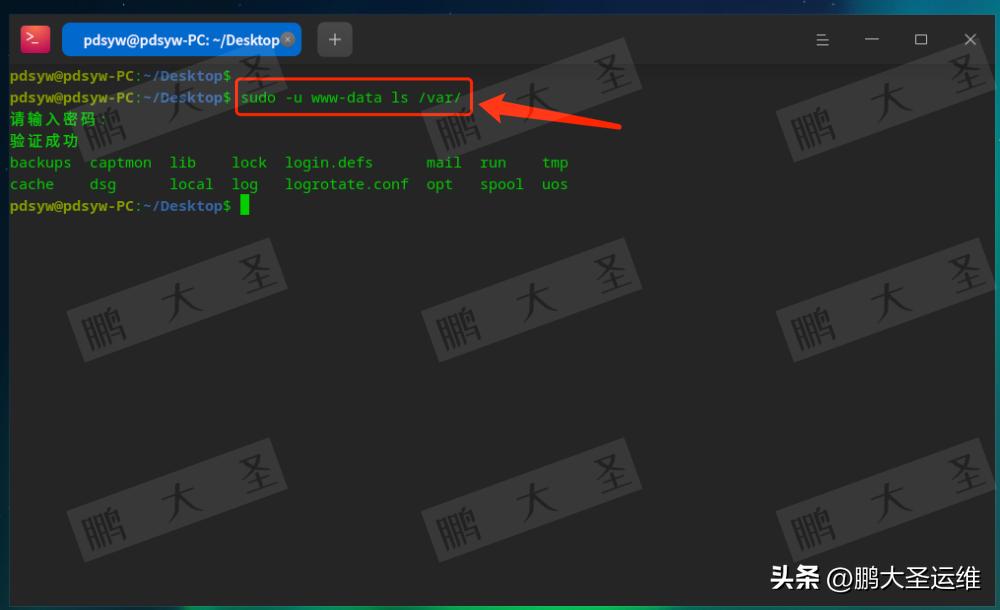Click 'tmp' in the ls output
1000x610 pixels.
(x=555, y=163)
